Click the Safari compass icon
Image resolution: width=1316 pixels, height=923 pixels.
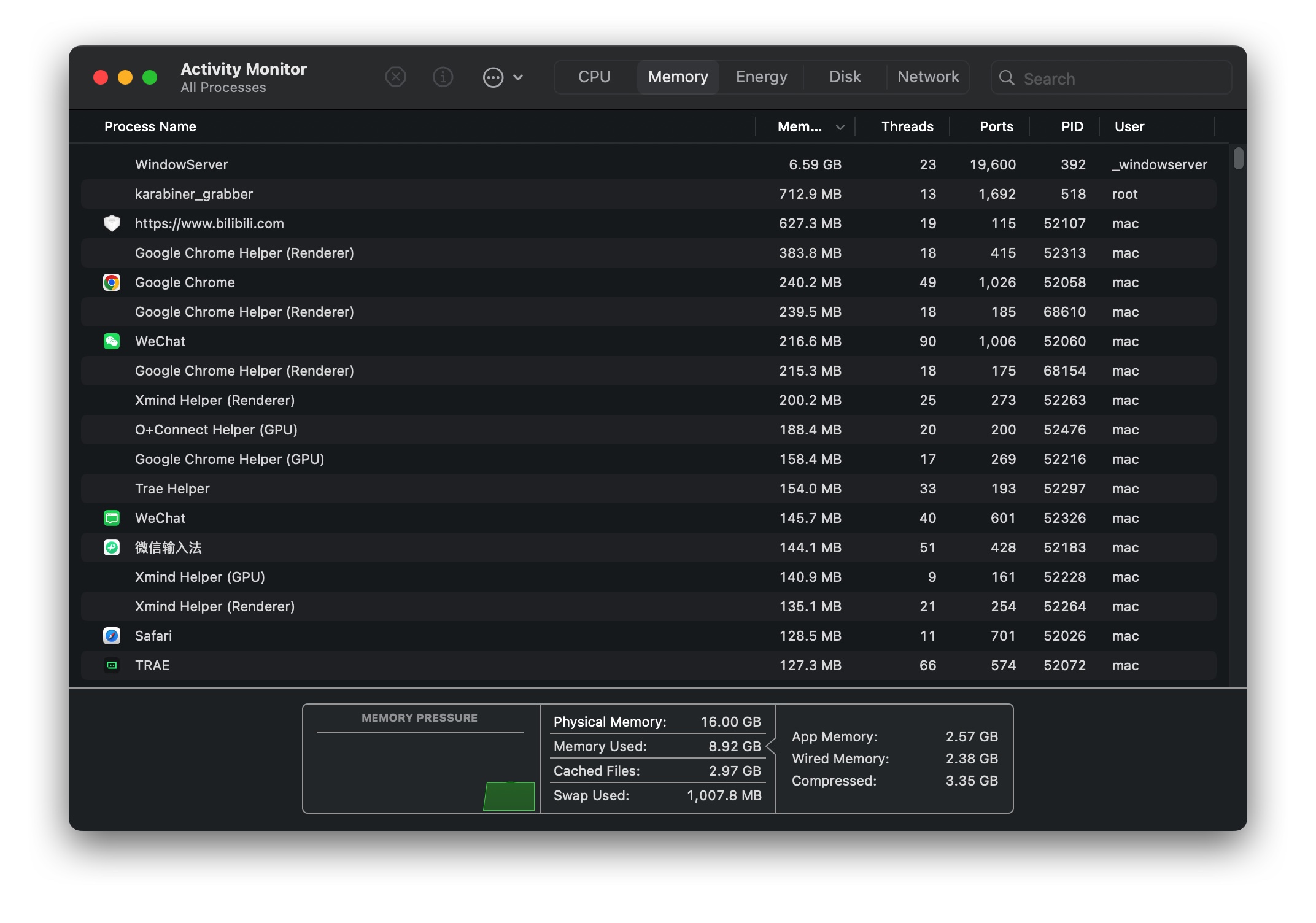coord(112,636)
